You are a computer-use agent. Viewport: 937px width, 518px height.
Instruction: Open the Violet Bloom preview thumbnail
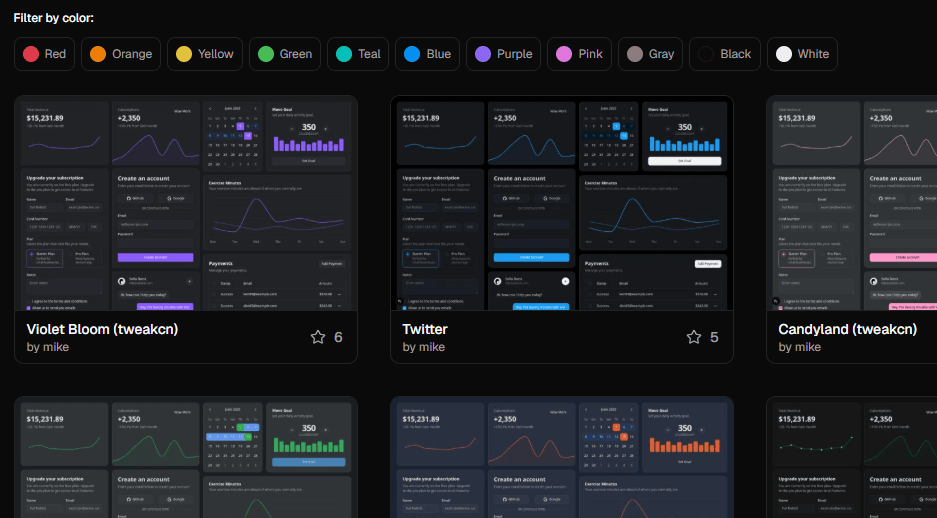(x=186, y=203)
